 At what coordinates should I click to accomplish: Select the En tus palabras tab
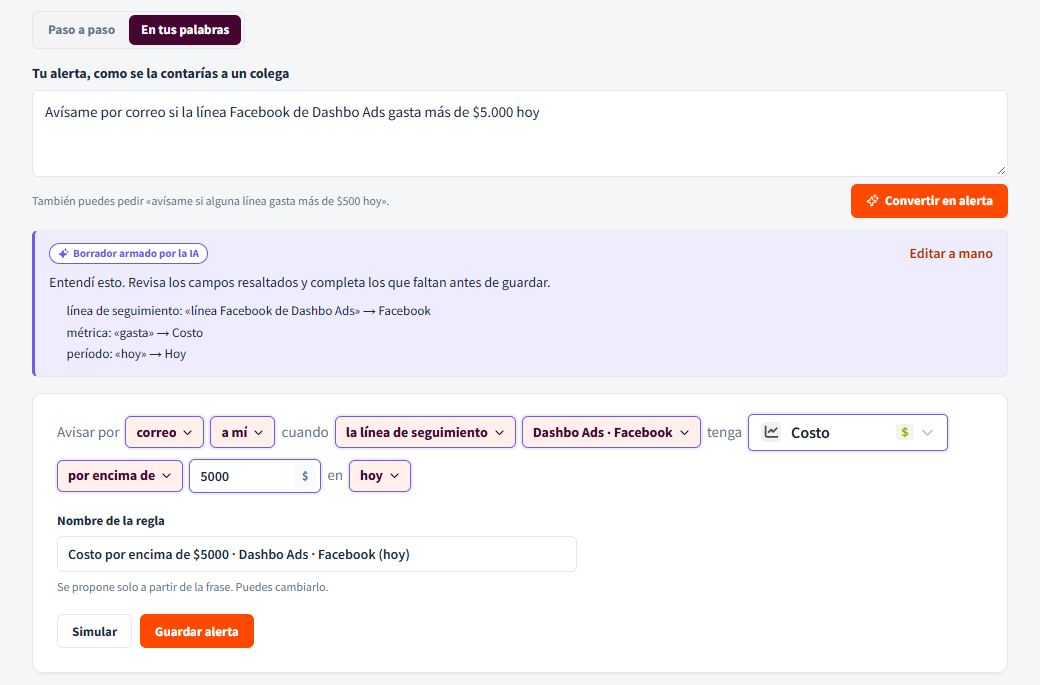[185, 30]
